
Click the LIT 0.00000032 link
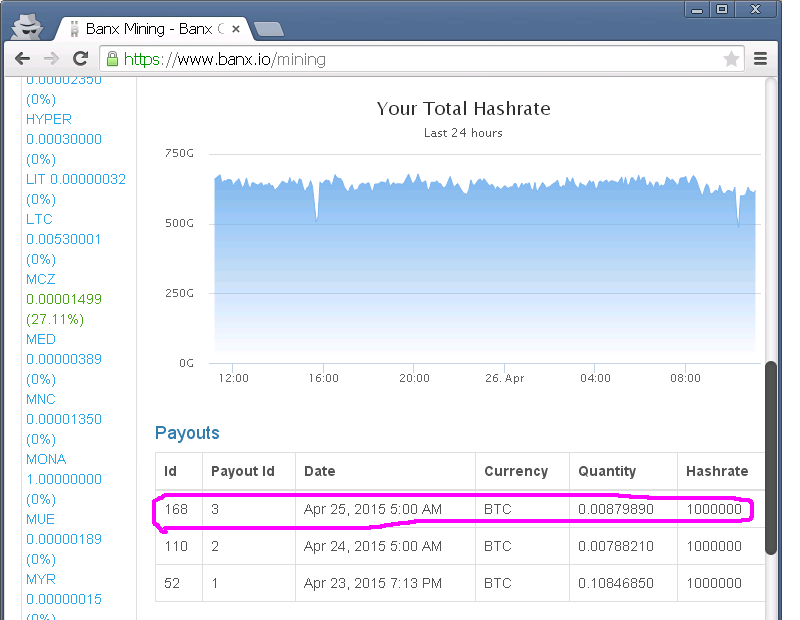tap(76, 179)
